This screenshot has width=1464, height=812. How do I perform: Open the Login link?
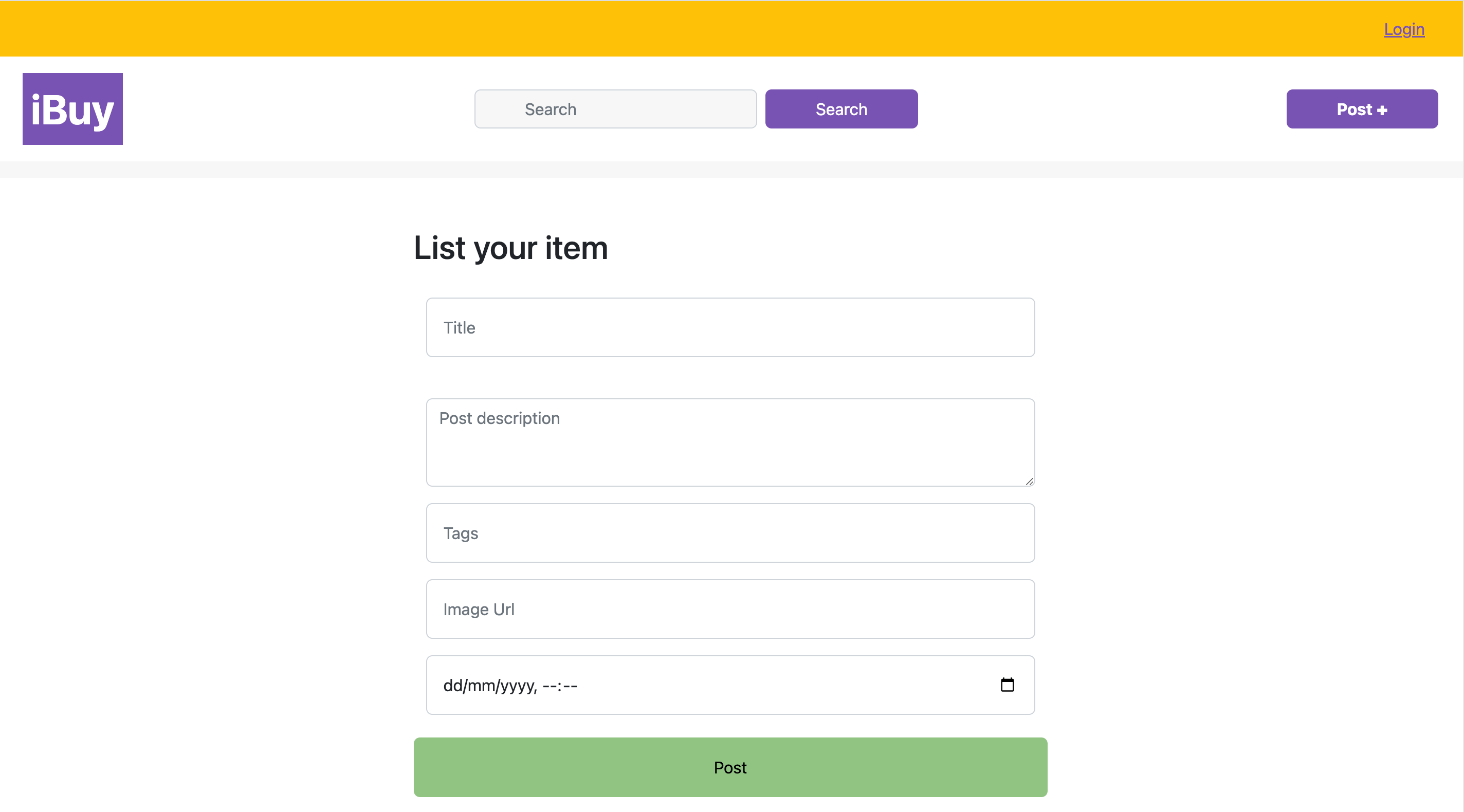(x=1403, y=29)
